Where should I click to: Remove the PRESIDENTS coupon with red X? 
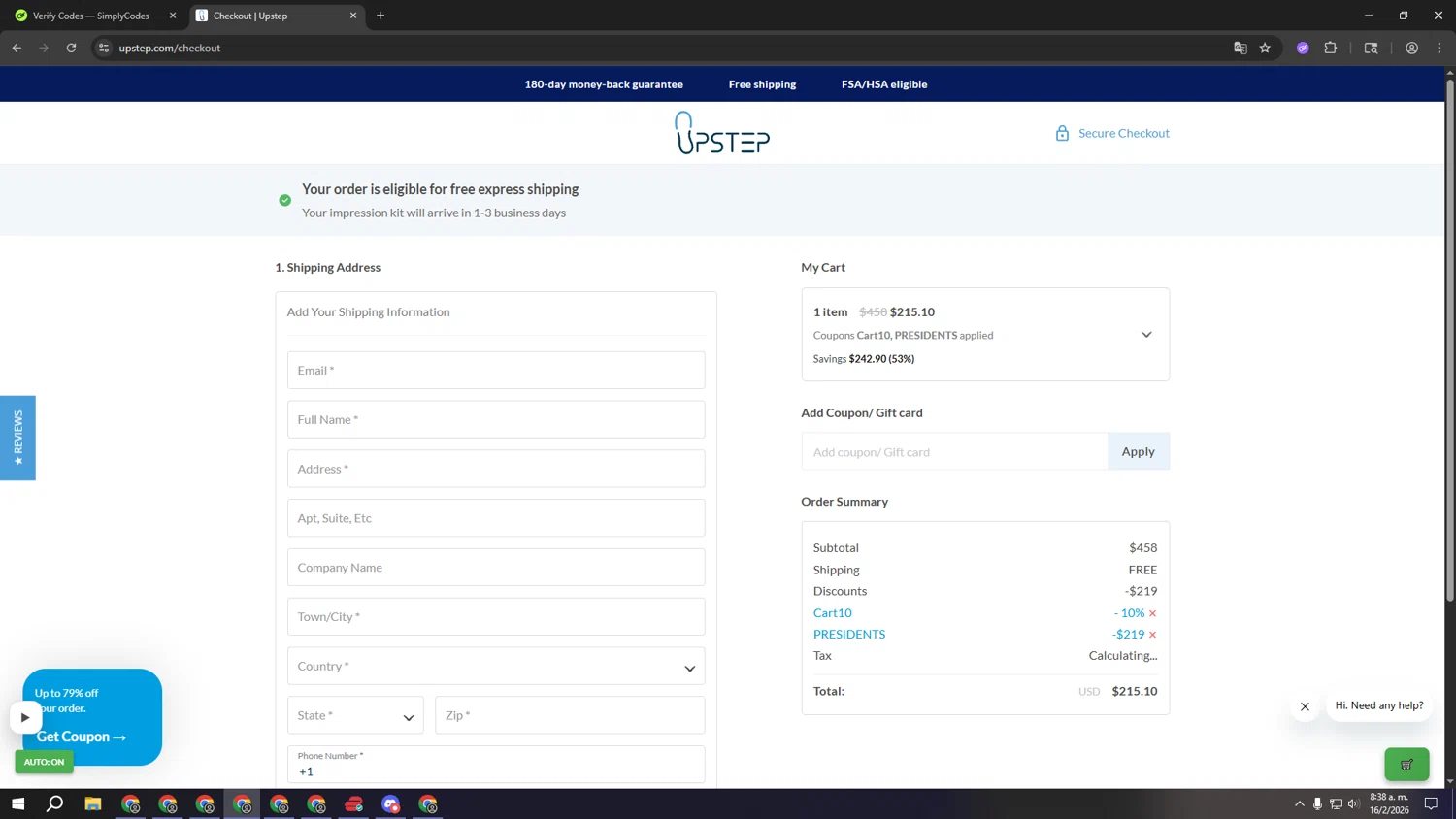pos(1152,635)
